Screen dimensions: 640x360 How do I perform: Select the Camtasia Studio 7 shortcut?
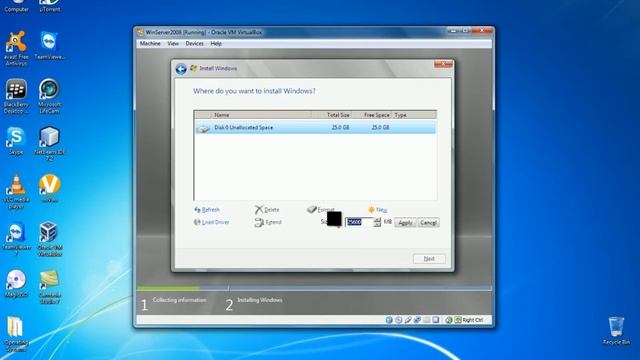point(49,287)
